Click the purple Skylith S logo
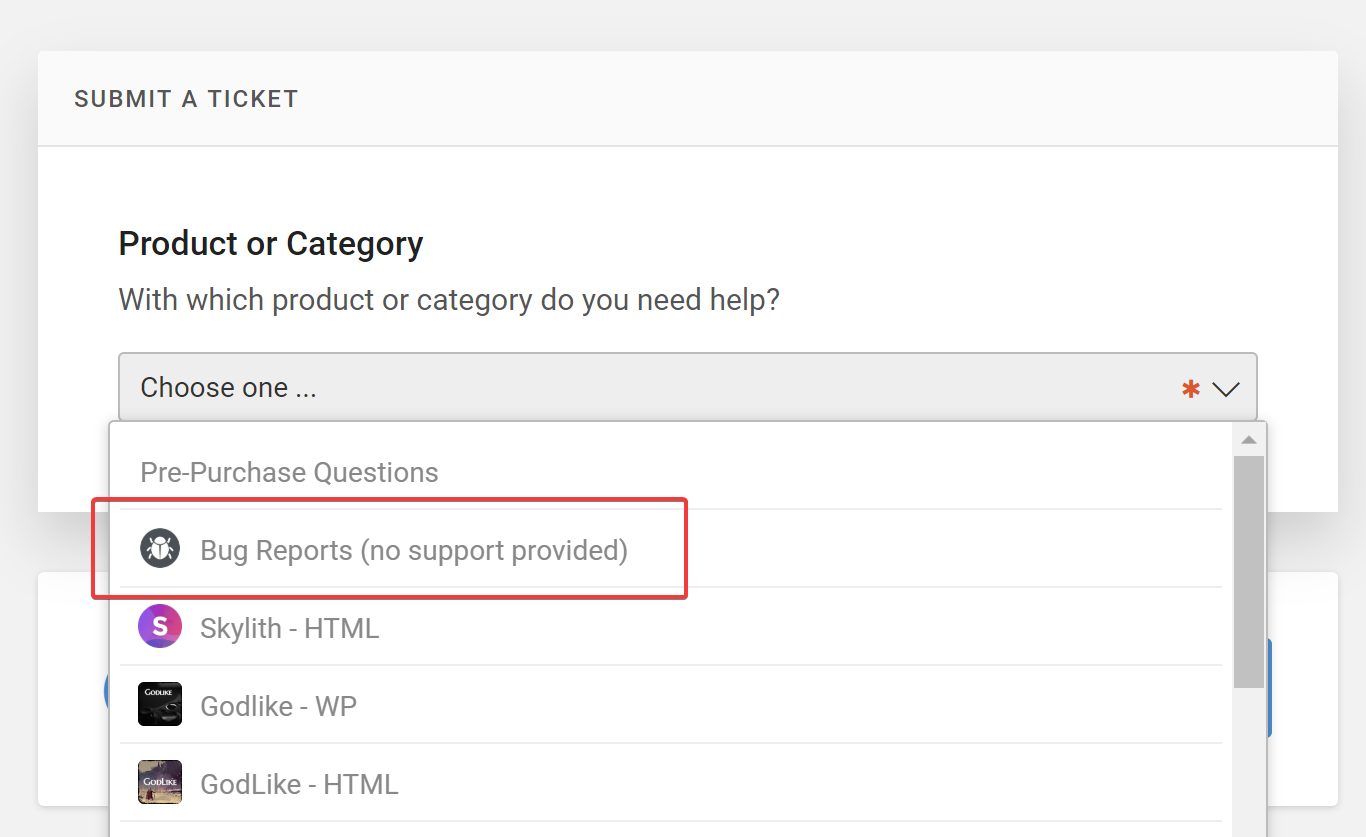 (x=160, y=627)
